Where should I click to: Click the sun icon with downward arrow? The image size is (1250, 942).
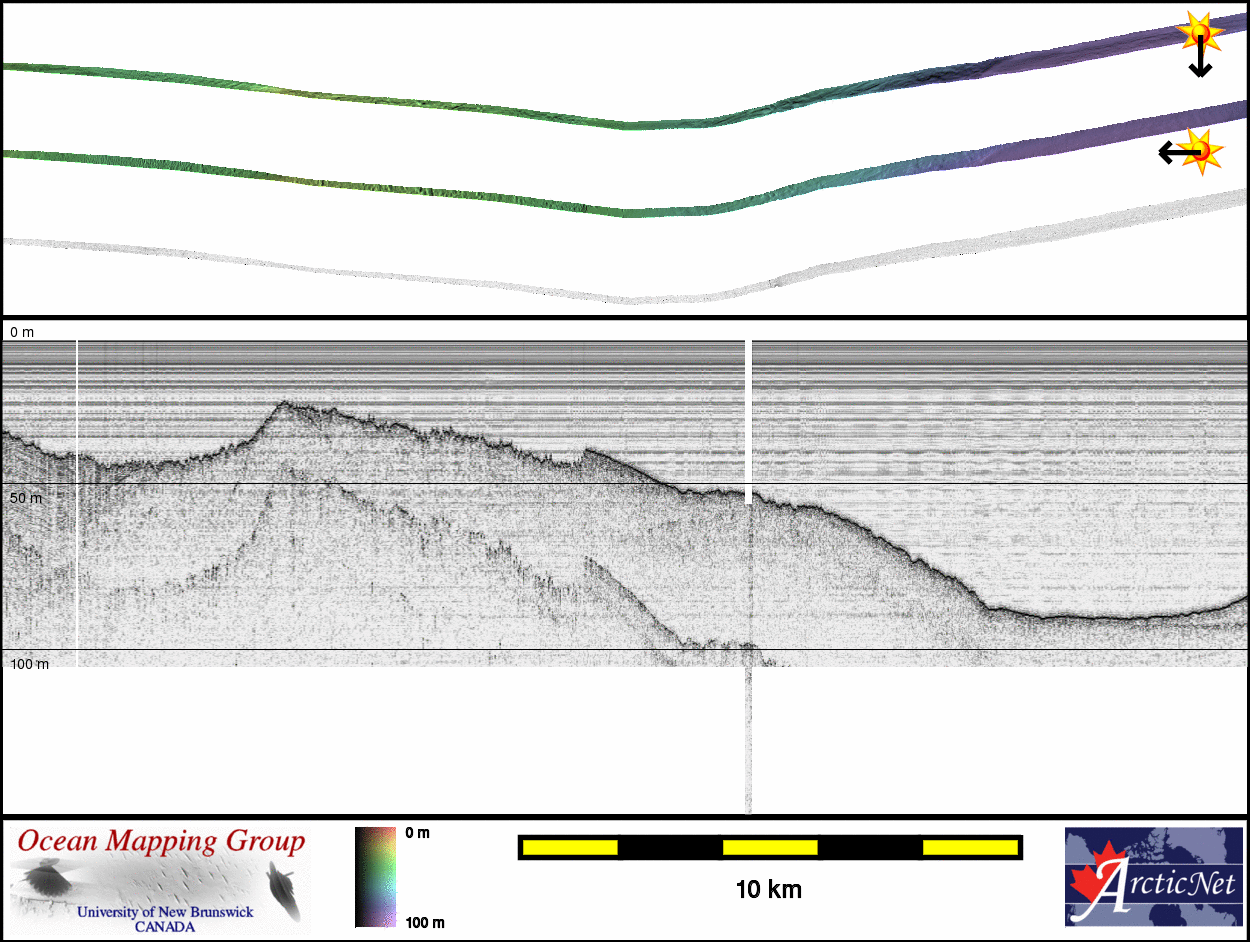click(x=1198, y=33)
